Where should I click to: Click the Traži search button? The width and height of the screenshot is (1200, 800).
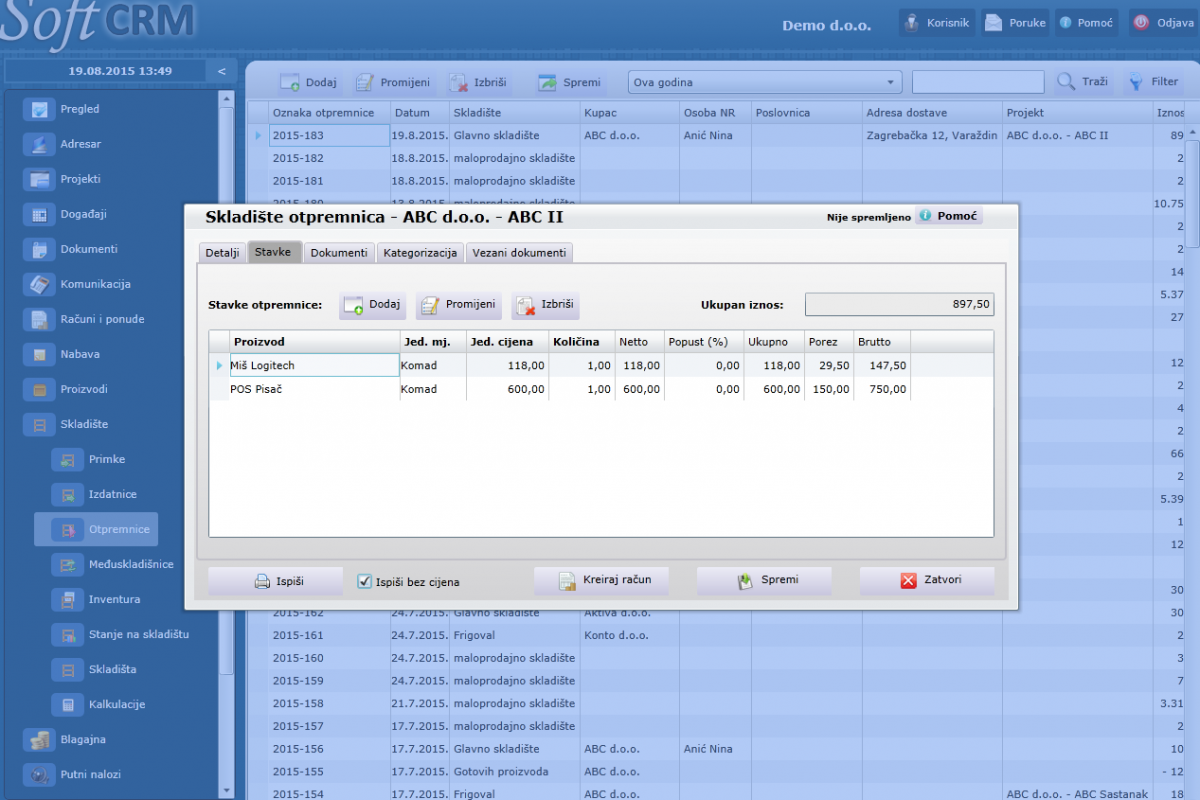(1082, 82)
